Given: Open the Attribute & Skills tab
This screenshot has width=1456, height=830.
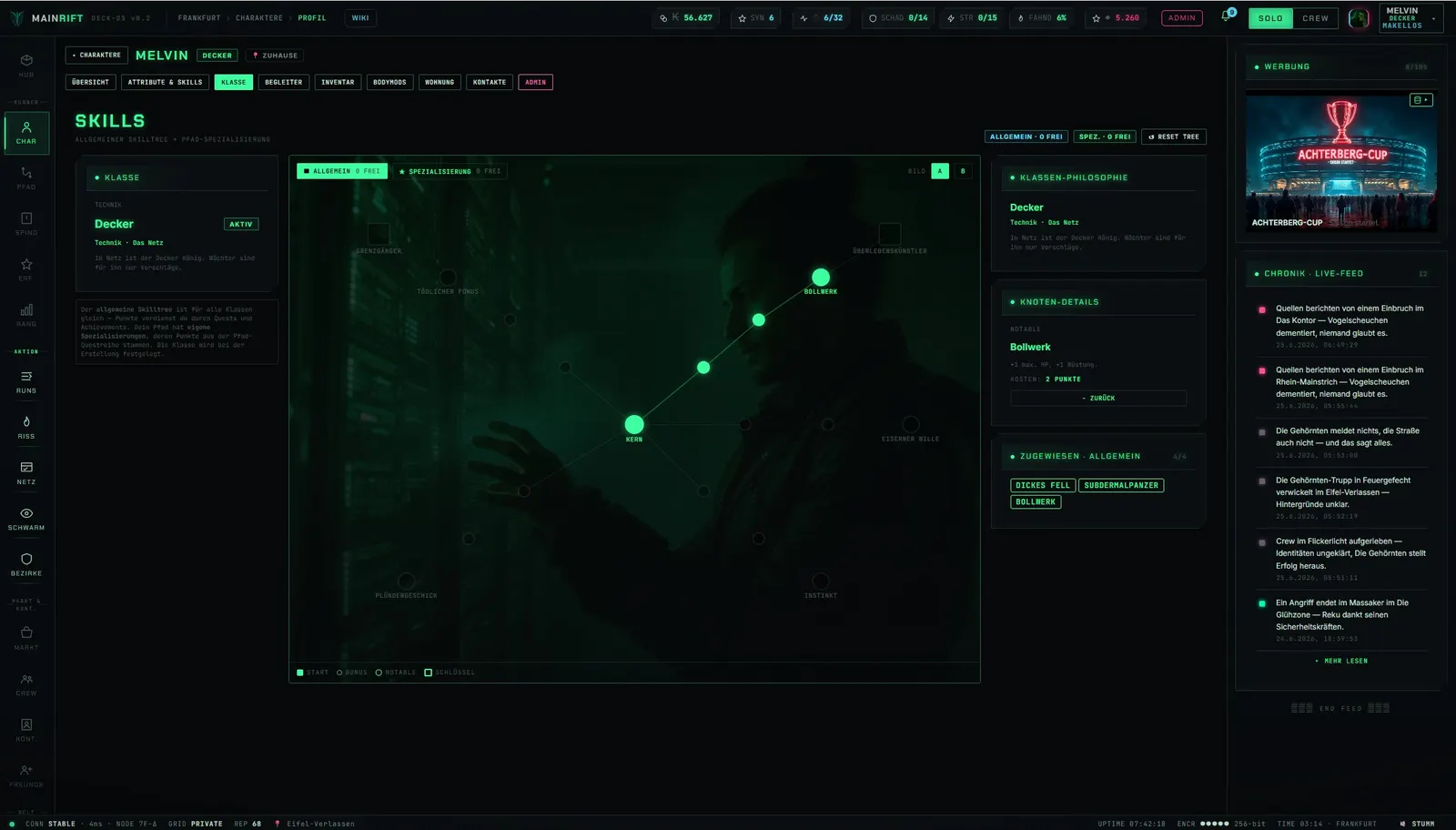Looking at the screenshot, I should coord(165,82).
